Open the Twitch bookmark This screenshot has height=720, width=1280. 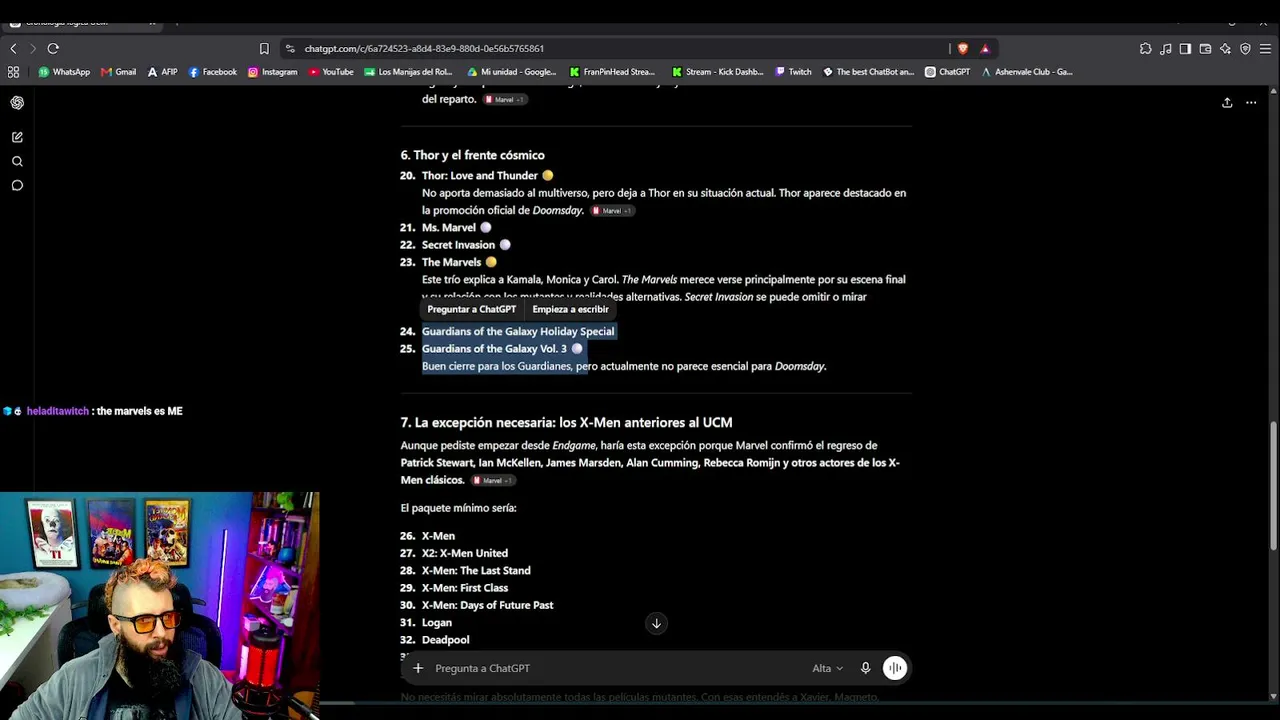click(793, 72)
